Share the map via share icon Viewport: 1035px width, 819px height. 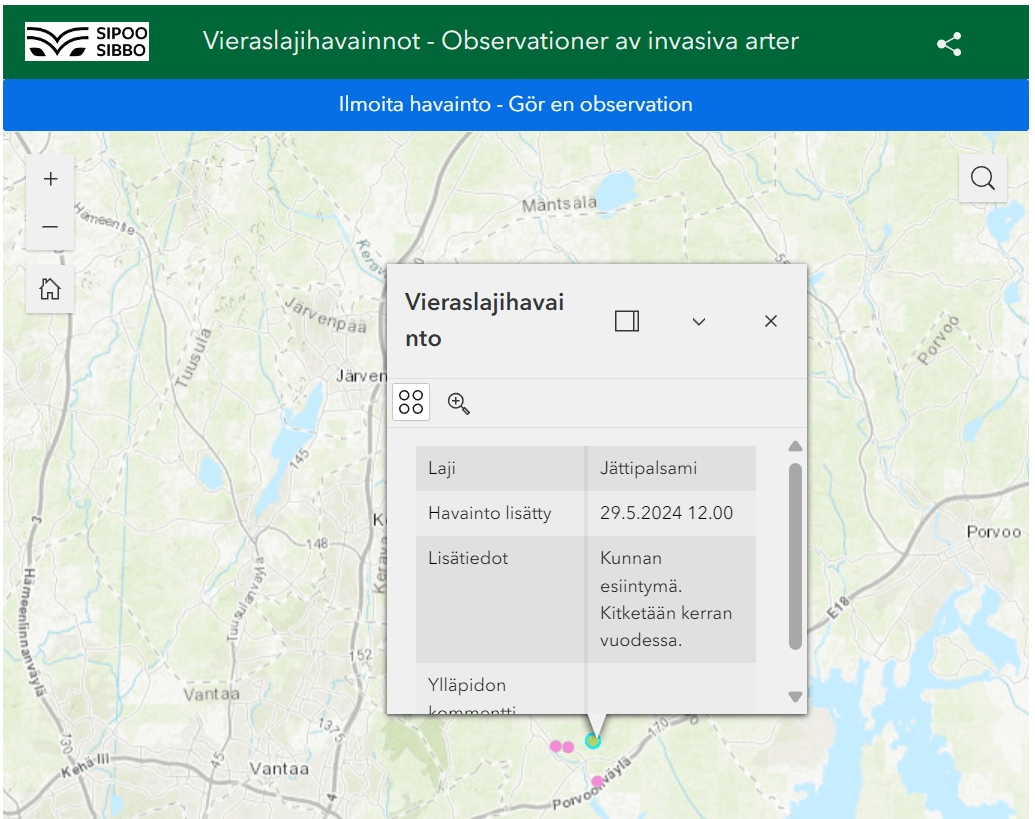click(x=948, y=44)
